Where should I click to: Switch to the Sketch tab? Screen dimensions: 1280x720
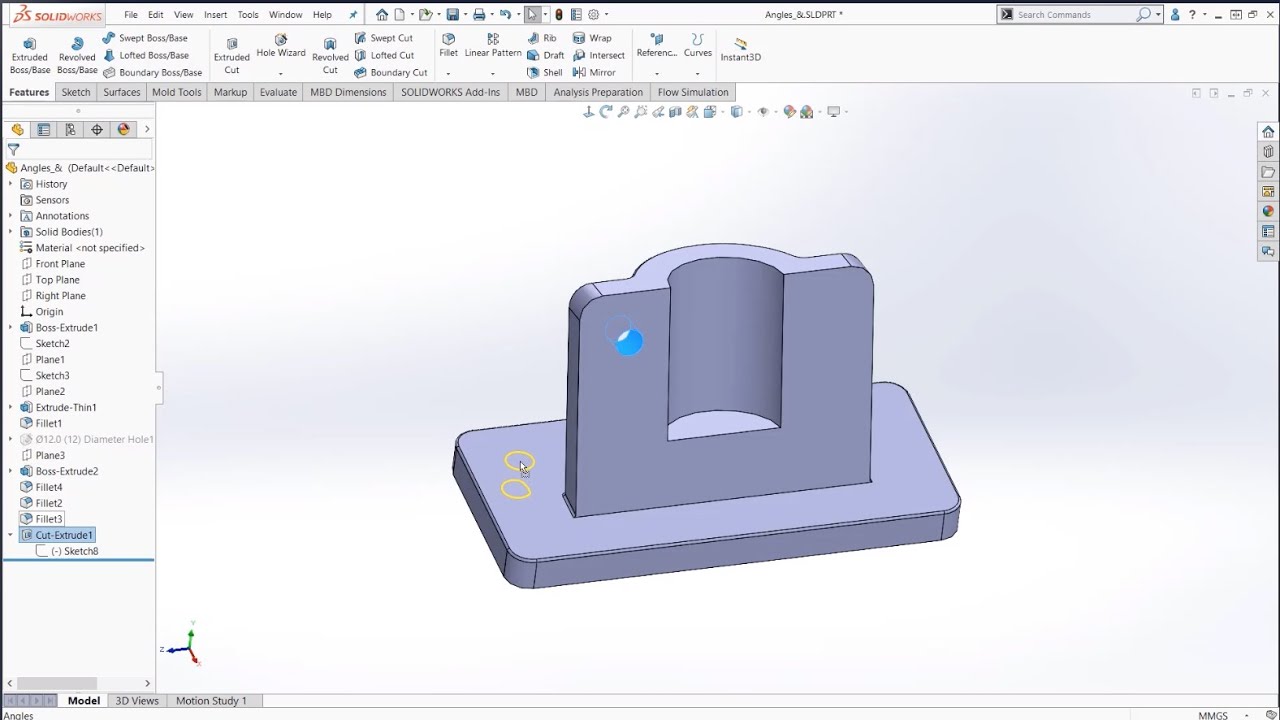(x=76, y=92)
